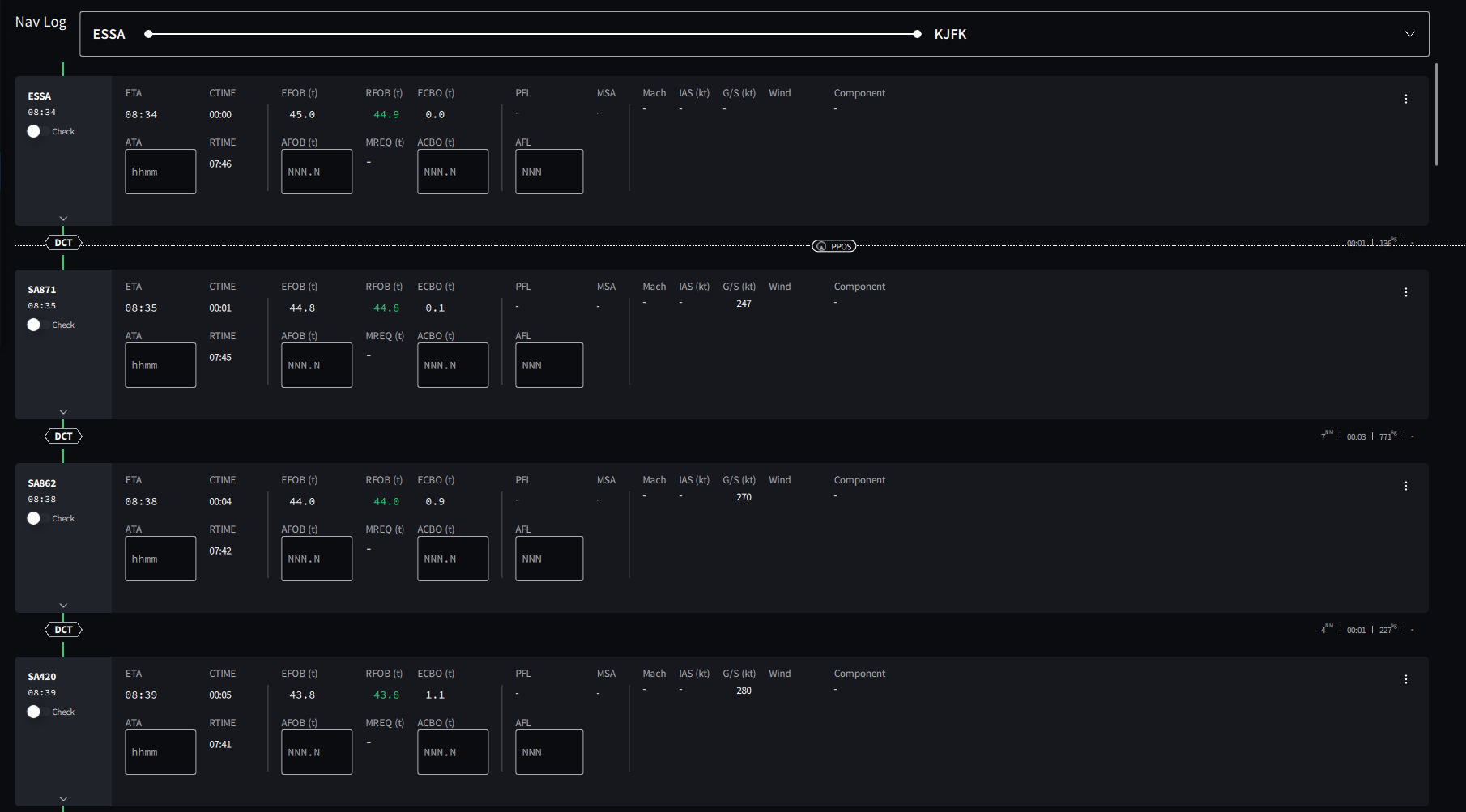Click the AFOB input field for SA862
The height and width of the screenshot is (812, 1466).
coord(317,559)
